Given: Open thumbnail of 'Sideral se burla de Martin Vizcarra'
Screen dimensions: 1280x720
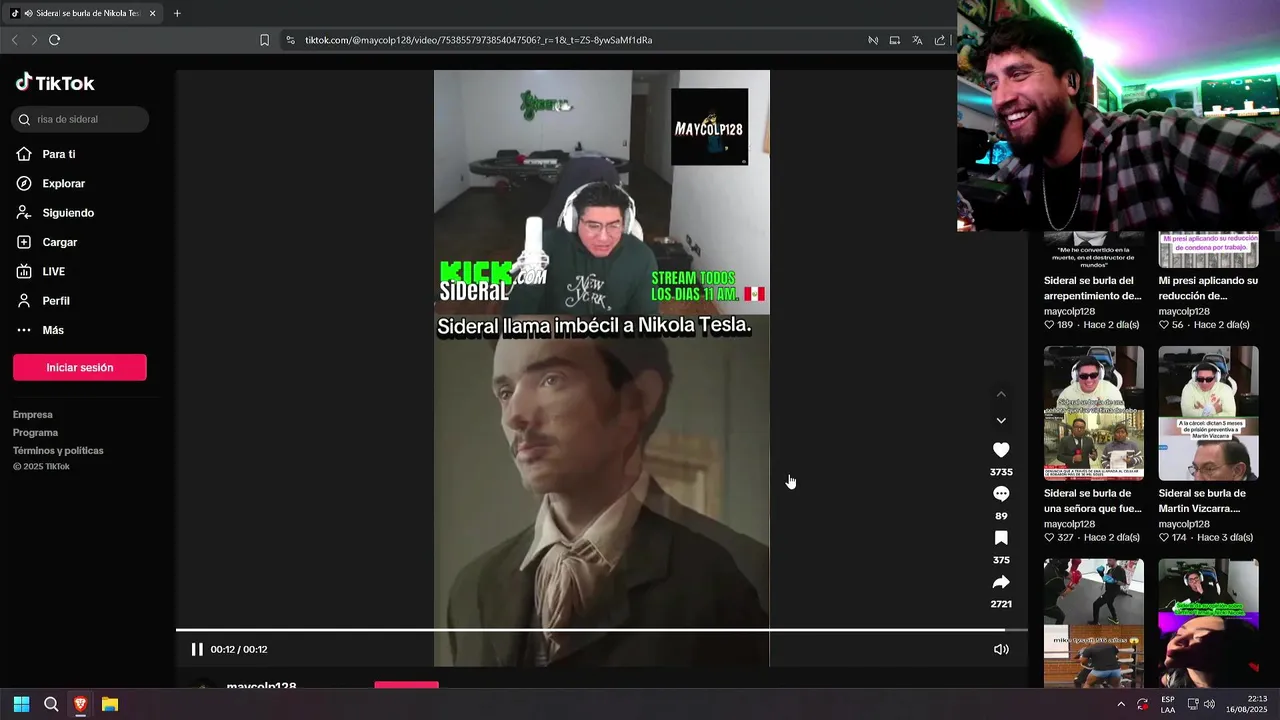Looking at the screenshot, I should click(x=1208, y=413).
